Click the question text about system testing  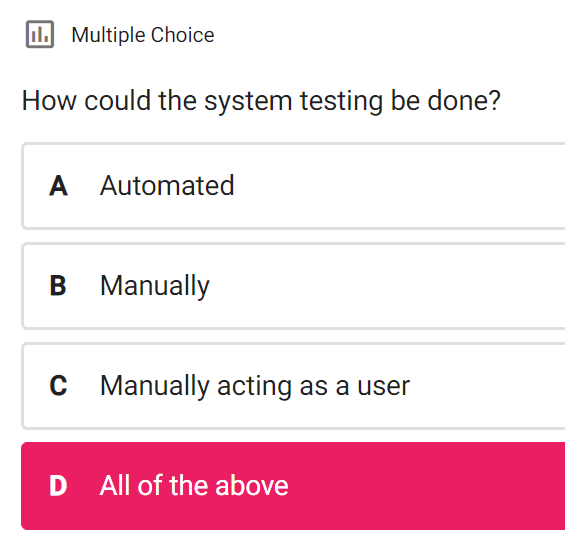261,101
